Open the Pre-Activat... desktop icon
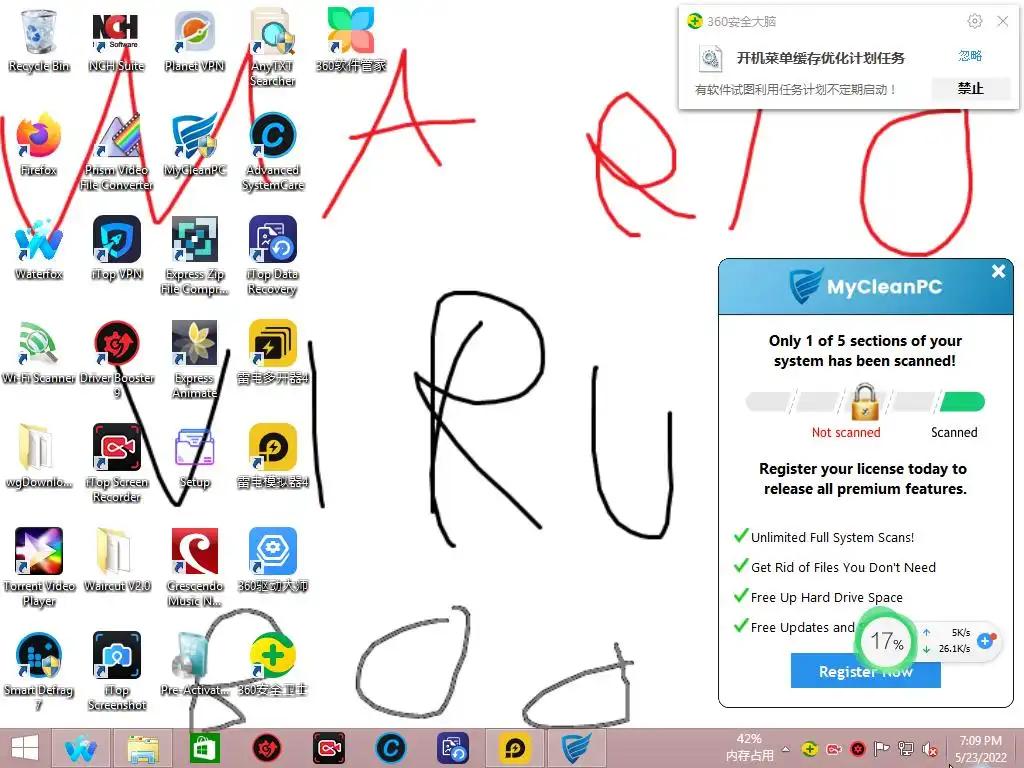This screenshot has width=1024, height=768. (195, 664)
